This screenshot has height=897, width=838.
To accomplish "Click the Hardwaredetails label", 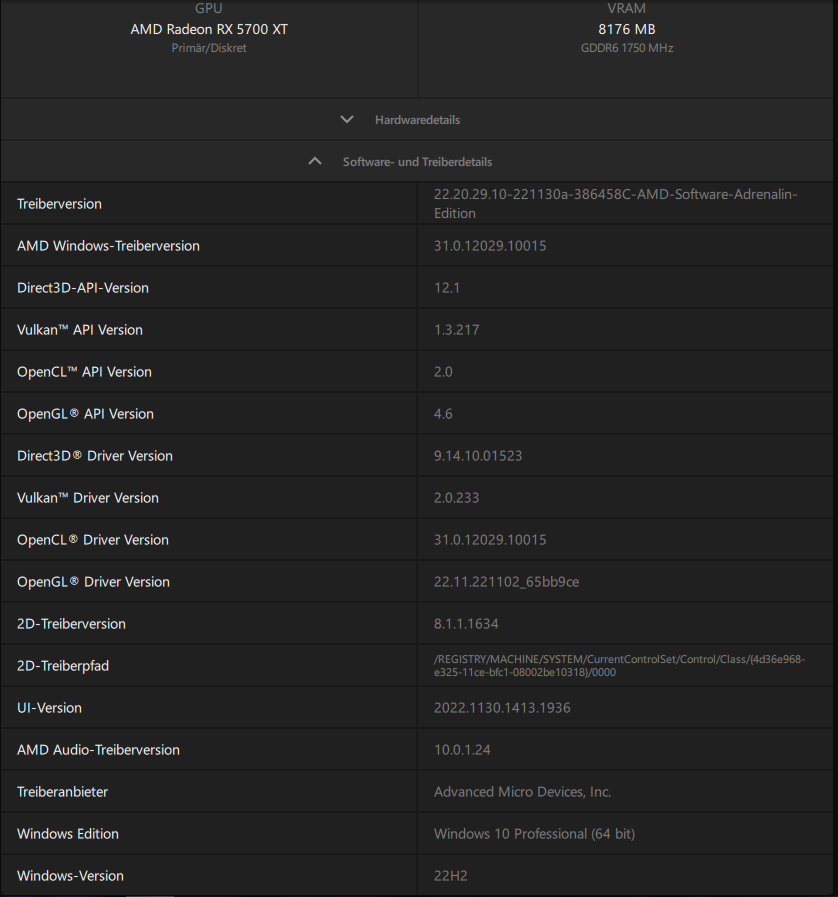I will (x=418, y=120).
